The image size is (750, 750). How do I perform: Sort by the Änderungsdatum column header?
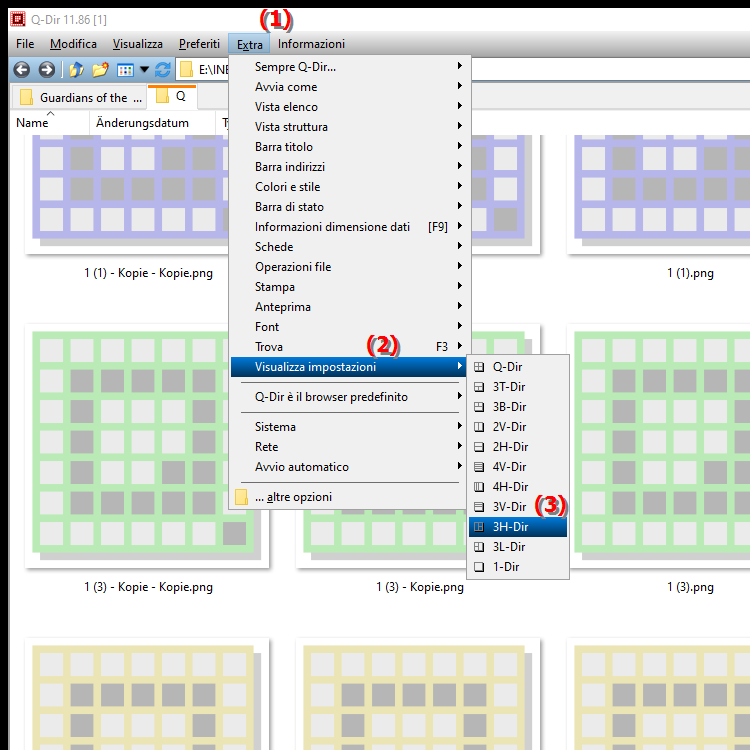[142, 123]
